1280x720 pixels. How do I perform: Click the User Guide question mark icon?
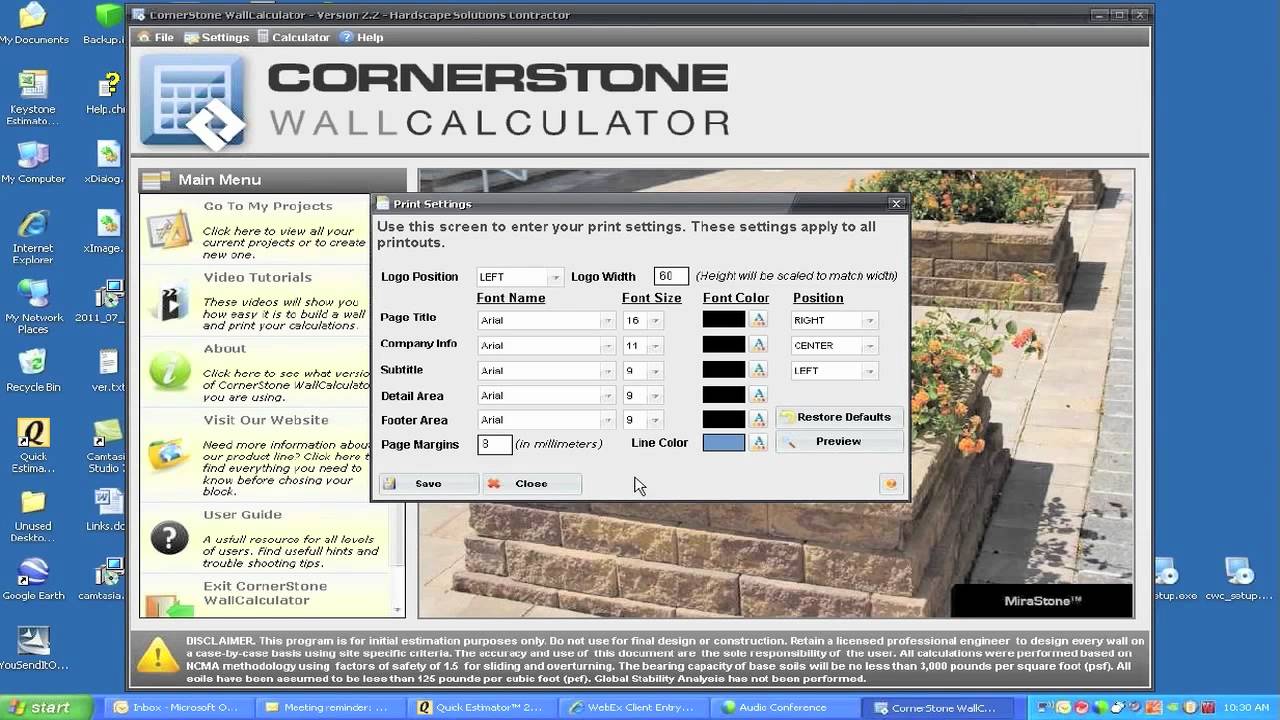168,538
